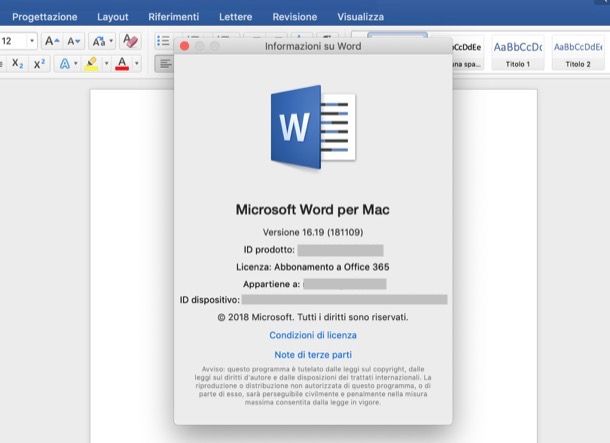Viewport: 610px width, 443px height.
Task: Apply superscript formatting
Action: coord(39,63)
